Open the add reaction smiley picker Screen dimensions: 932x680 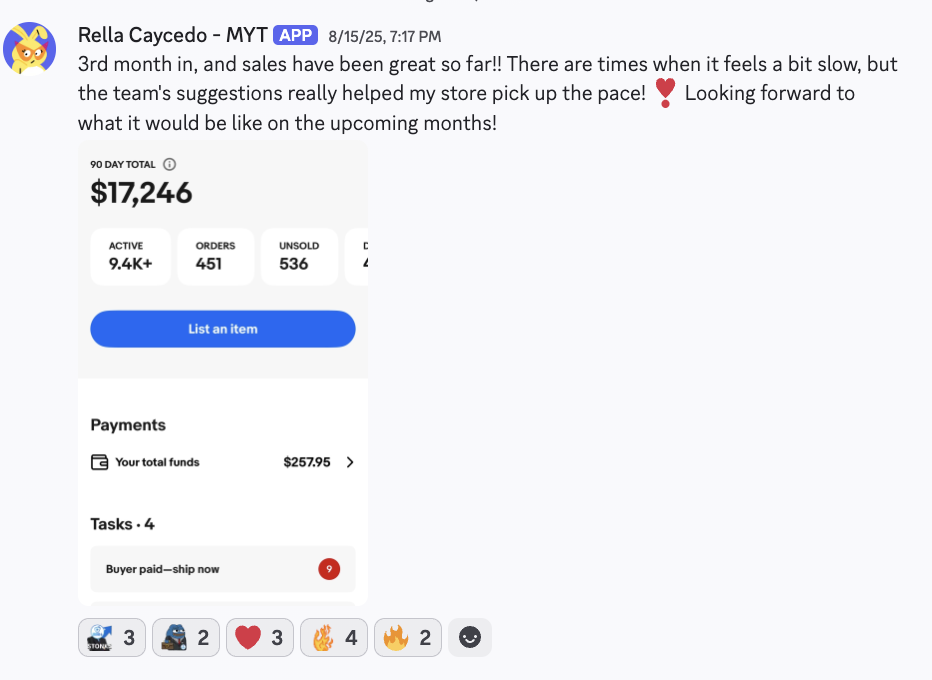(x=469, y=637)
